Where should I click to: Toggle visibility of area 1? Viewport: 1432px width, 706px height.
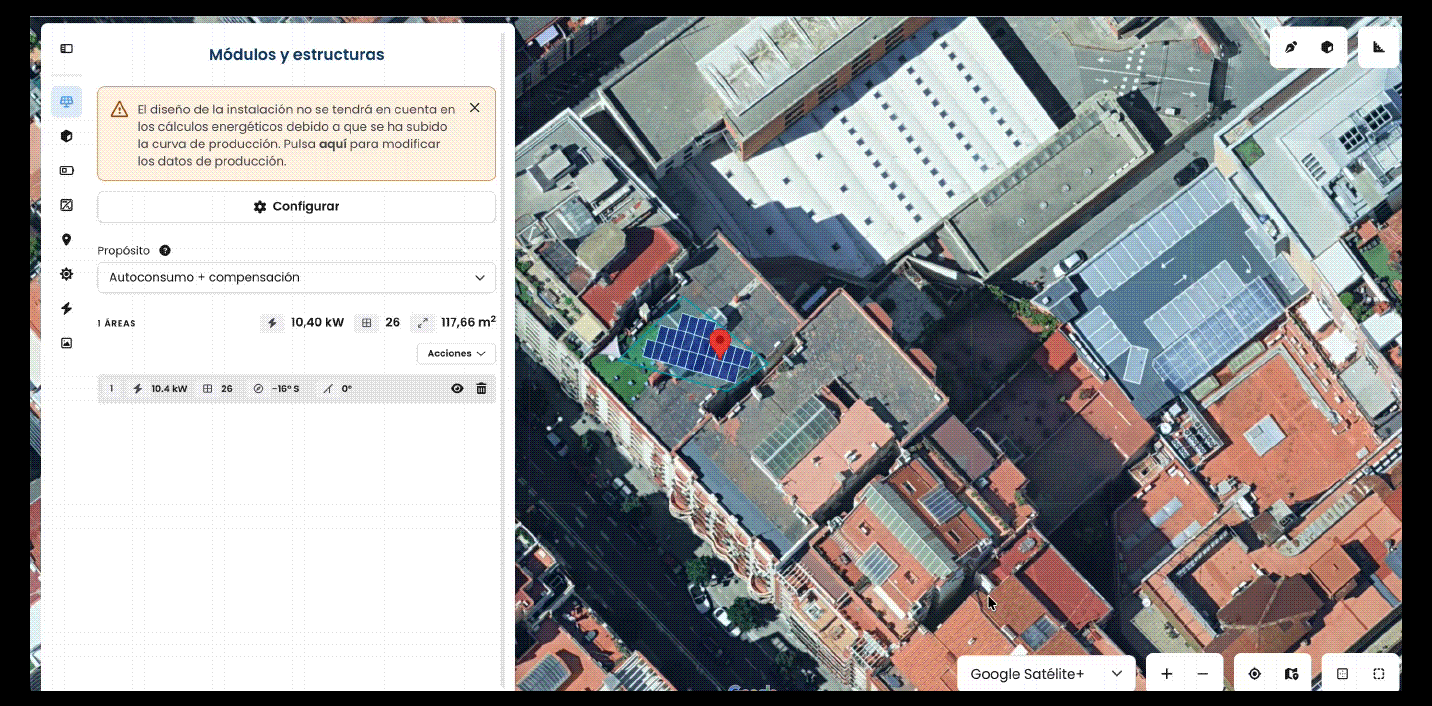click(x=457, y=389)
